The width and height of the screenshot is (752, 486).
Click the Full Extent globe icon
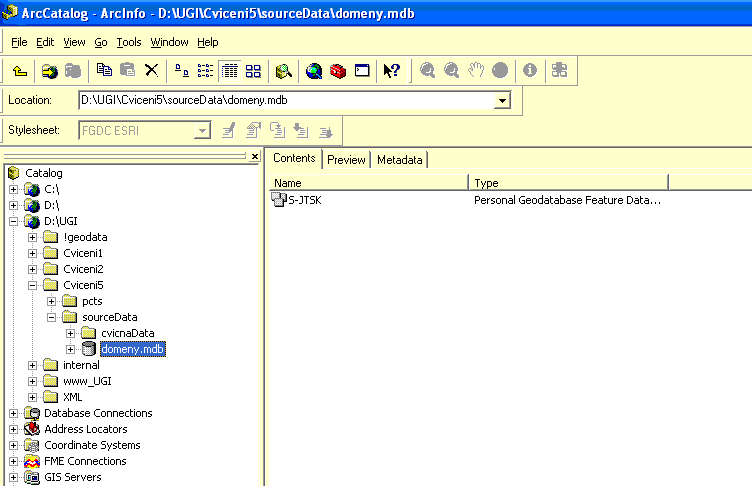pyautogui.click(x=500, y=71)
